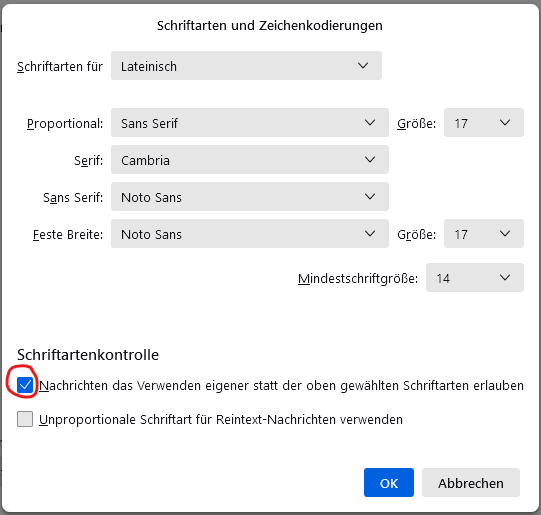Click the Nachrichten eigener Schriftarten label text
Screen dimensions: 541x515
(x=281, y=386)
